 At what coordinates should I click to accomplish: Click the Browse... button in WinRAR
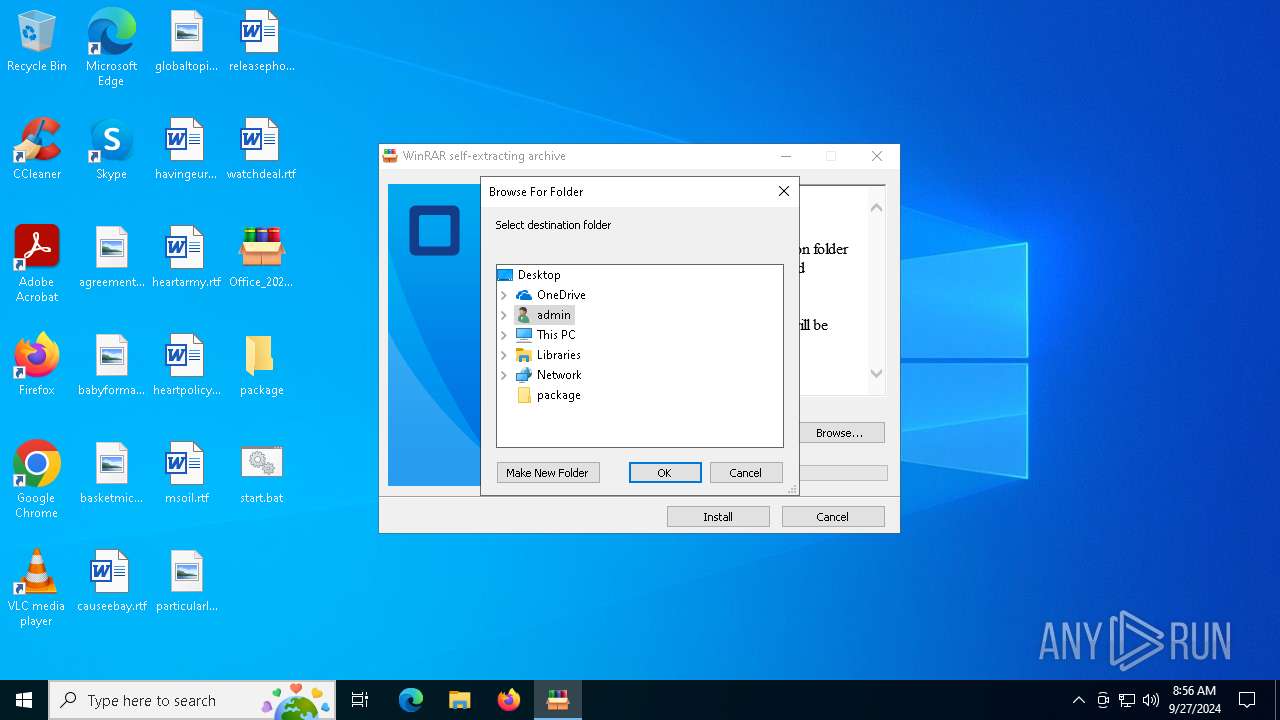840,433
